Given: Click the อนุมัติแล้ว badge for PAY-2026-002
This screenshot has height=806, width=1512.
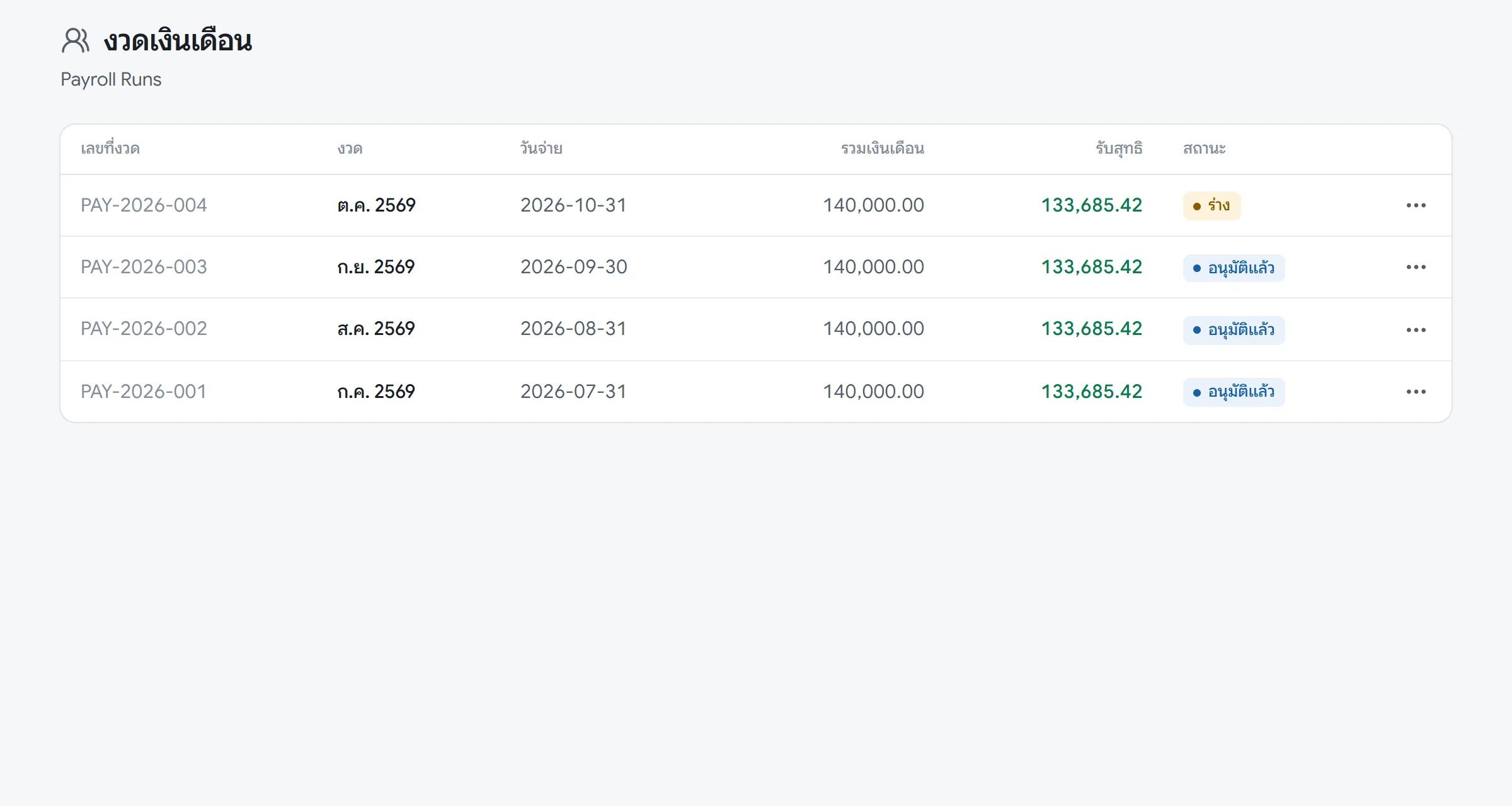Looking at the screenshot, I should click(x=1234, y=331).
